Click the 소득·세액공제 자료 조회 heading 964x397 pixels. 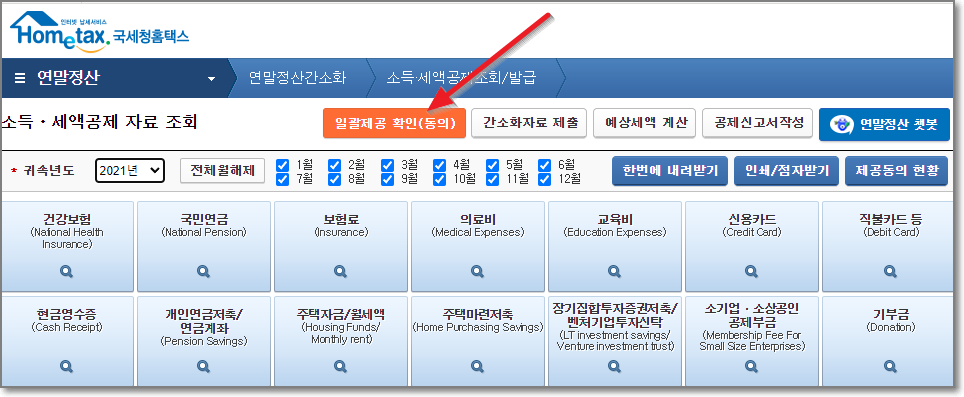(100, 122)
